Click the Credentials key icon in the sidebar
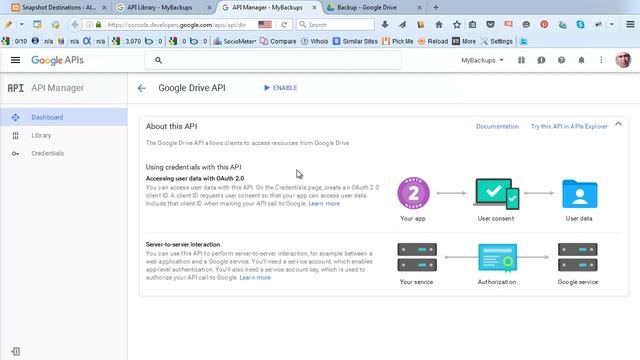This screenshot has height=360, width=640. [16, 153]
